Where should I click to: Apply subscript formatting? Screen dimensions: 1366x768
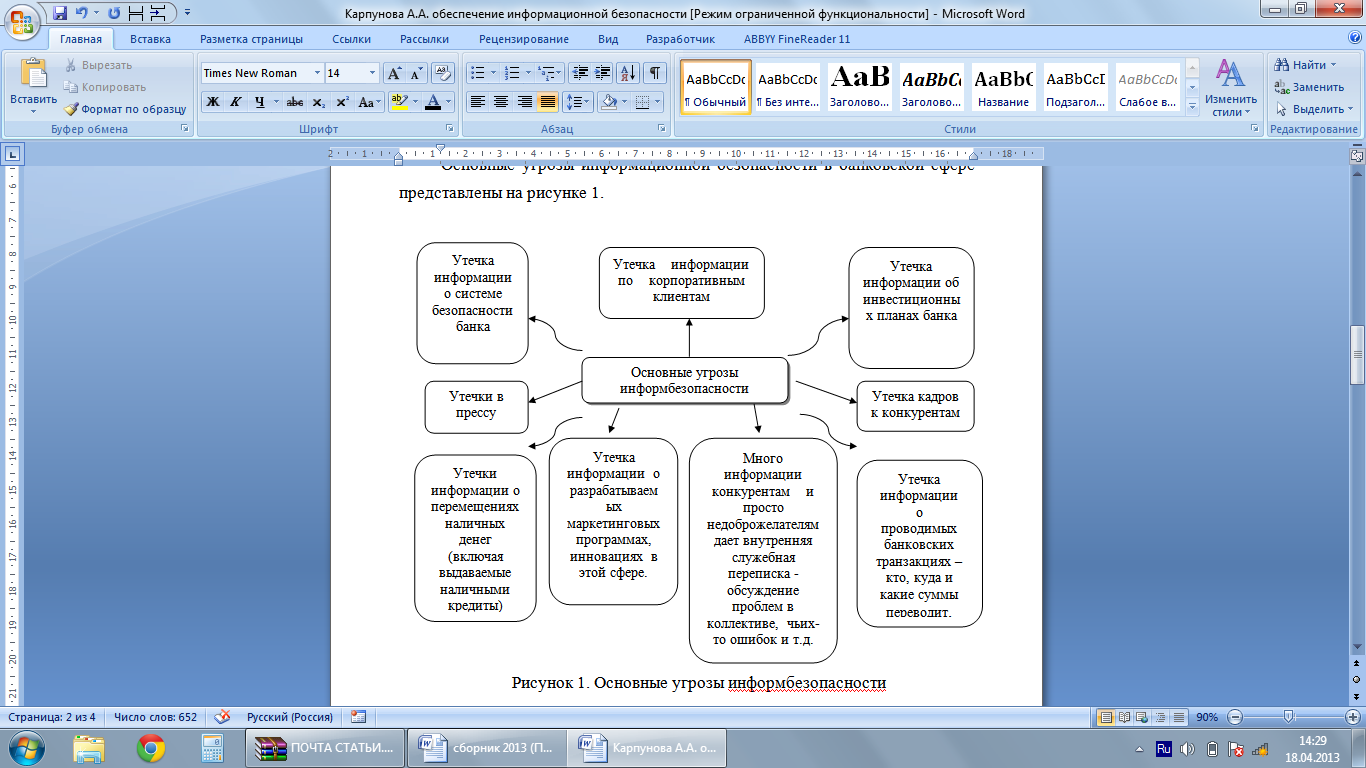point(318,102)
